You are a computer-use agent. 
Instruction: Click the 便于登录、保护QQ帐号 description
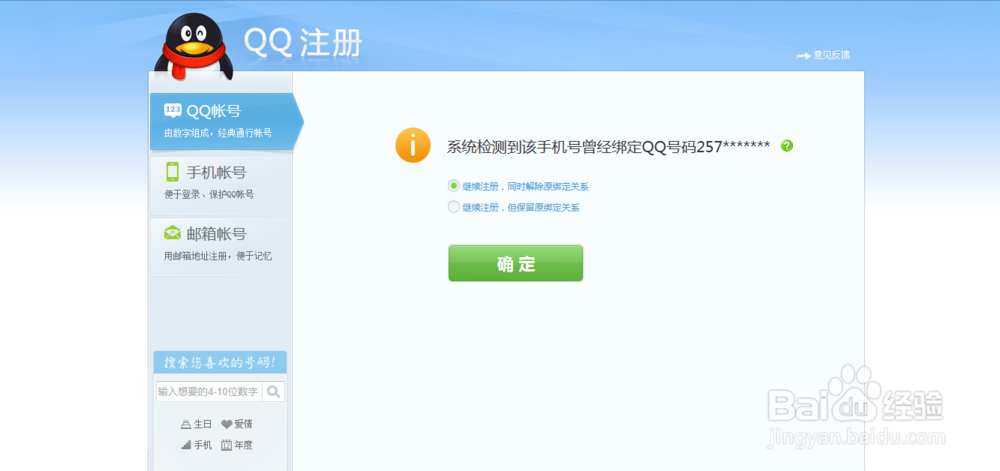(209, 194)
